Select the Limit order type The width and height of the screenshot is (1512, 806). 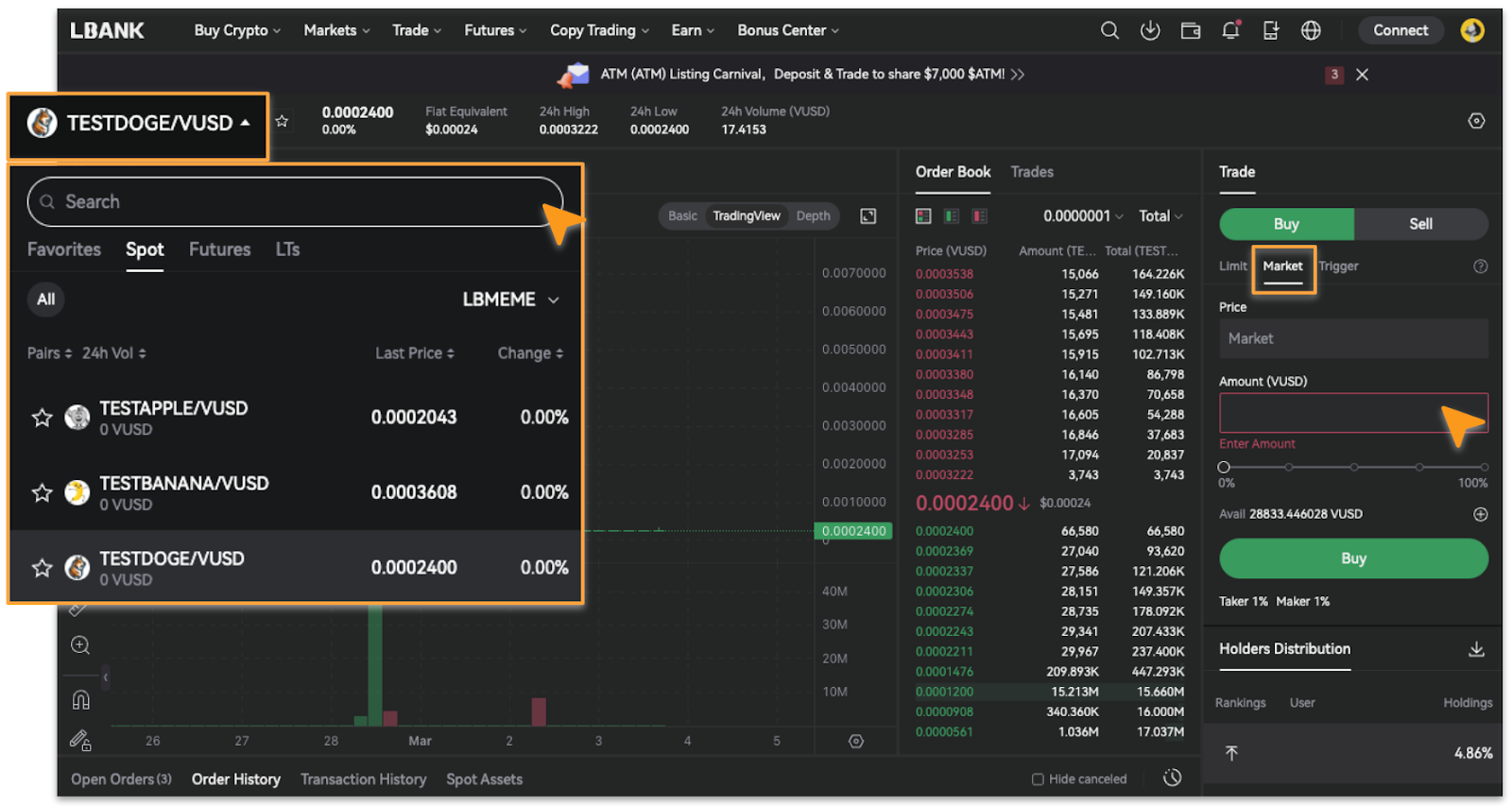tap(1232, 266)
